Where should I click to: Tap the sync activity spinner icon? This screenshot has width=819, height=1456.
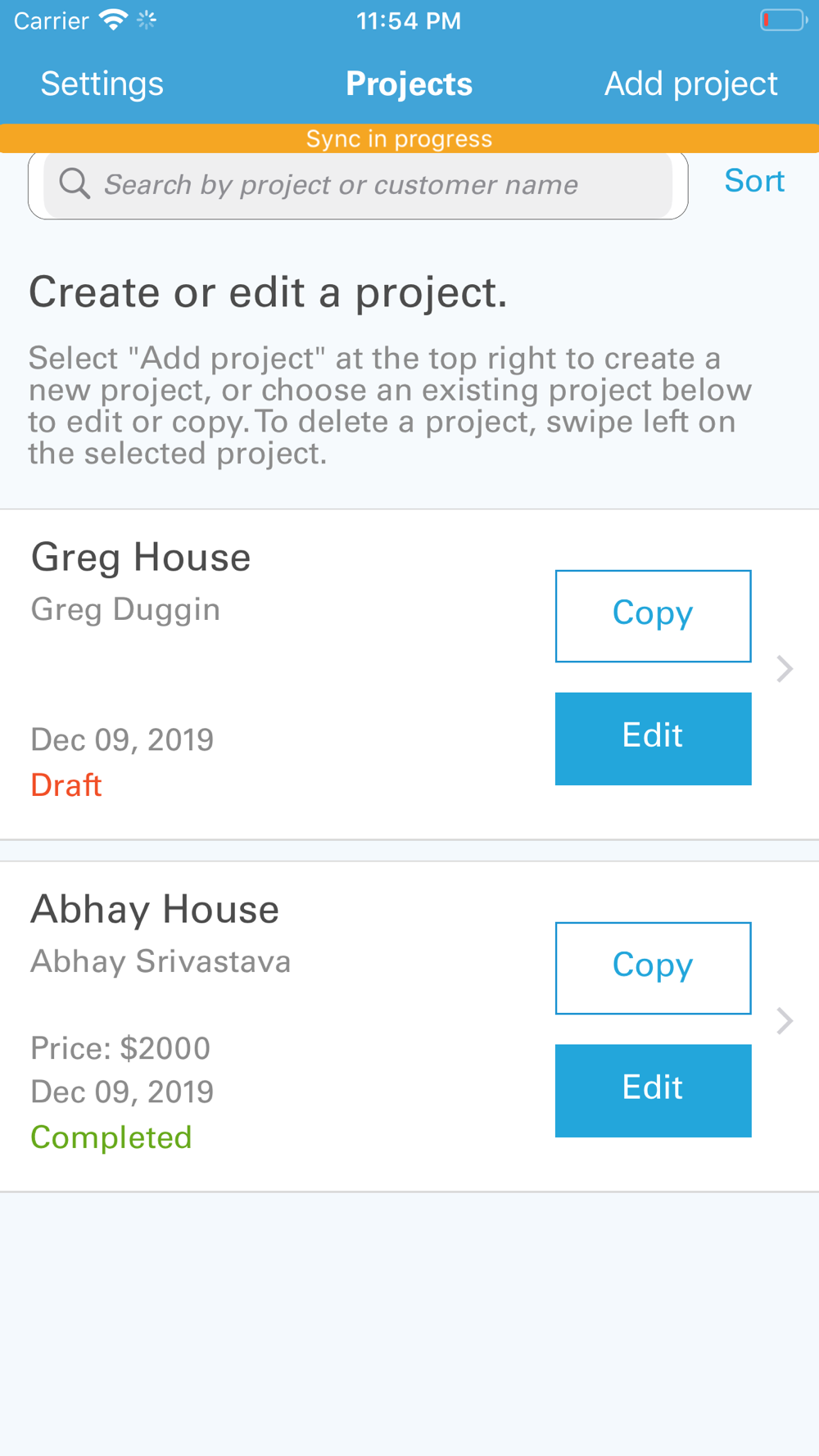tap(147, 20)
